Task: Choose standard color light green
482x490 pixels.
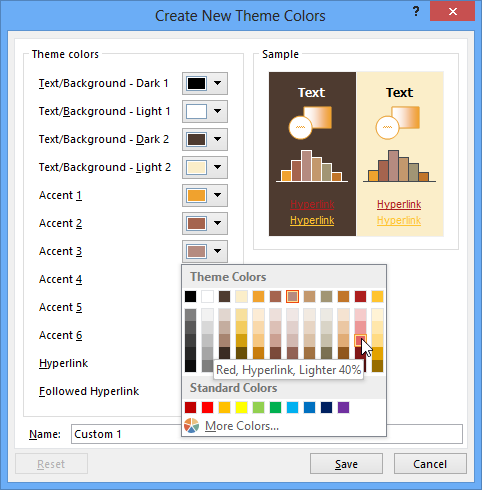Action: 258,407
